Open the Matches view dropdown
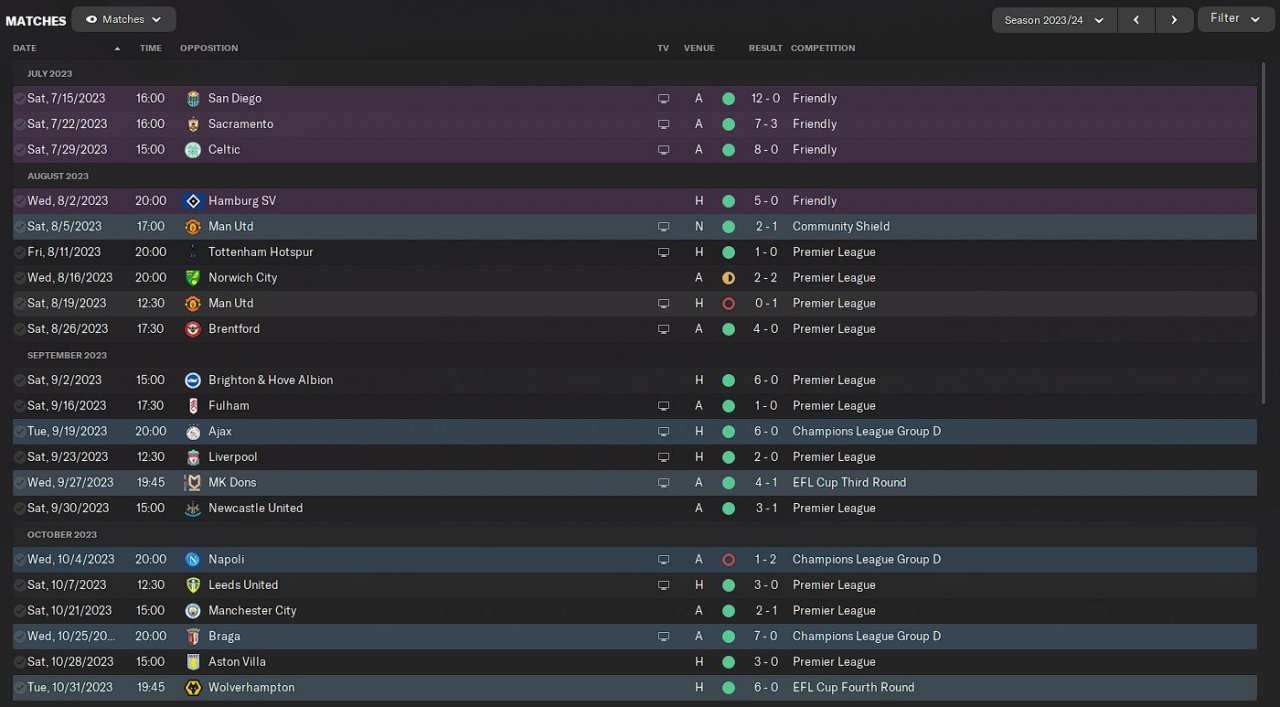Image resolution: width=1280 pixels, height=707 pixels. [x=124, y=19]
